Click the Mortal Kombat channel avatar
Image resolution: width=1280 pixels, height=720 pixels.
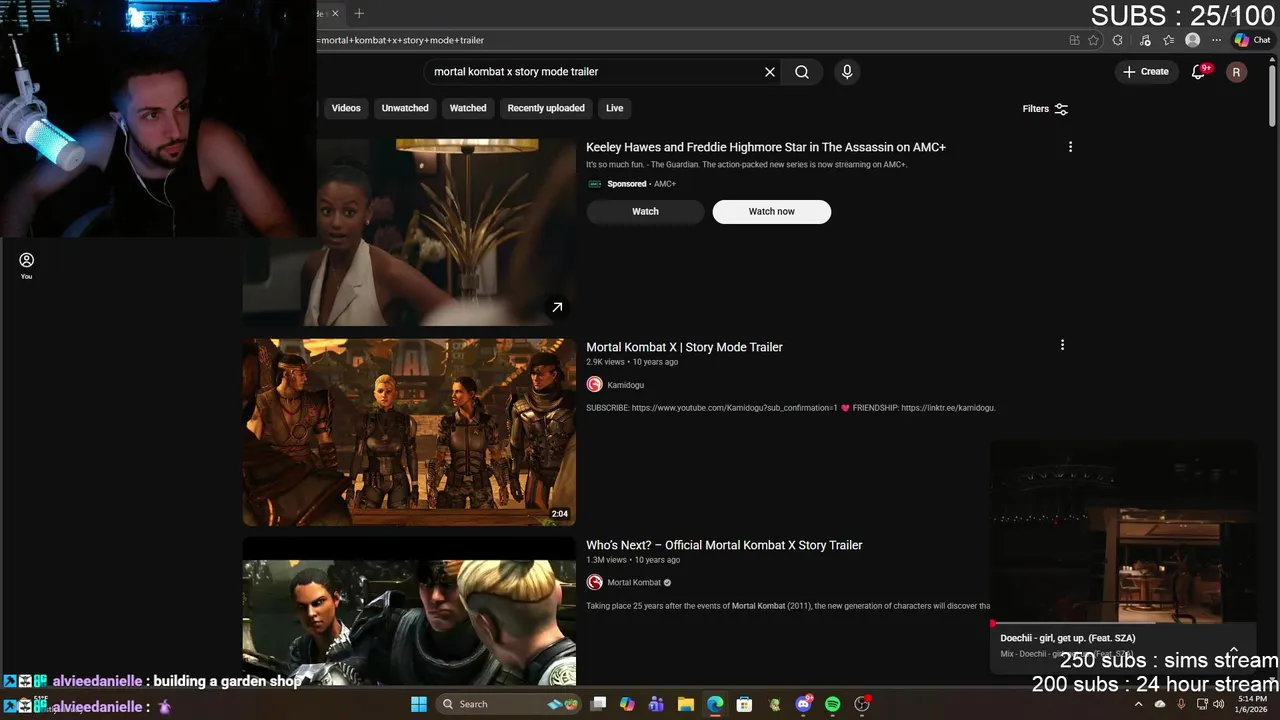coord(594,583)
